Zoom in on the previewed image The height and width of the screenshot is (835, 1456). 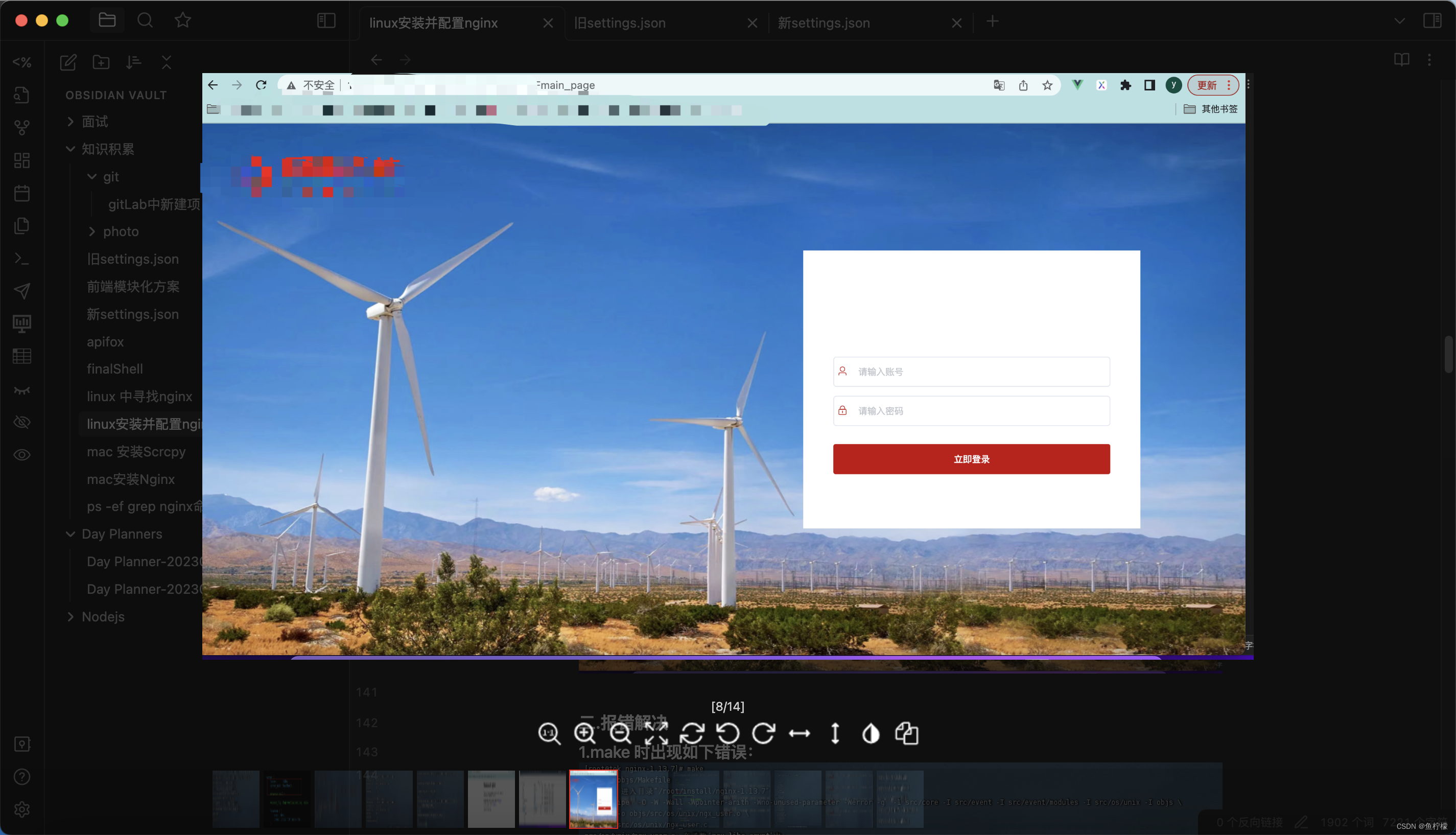pyautogui.click(x=584, y=733)
